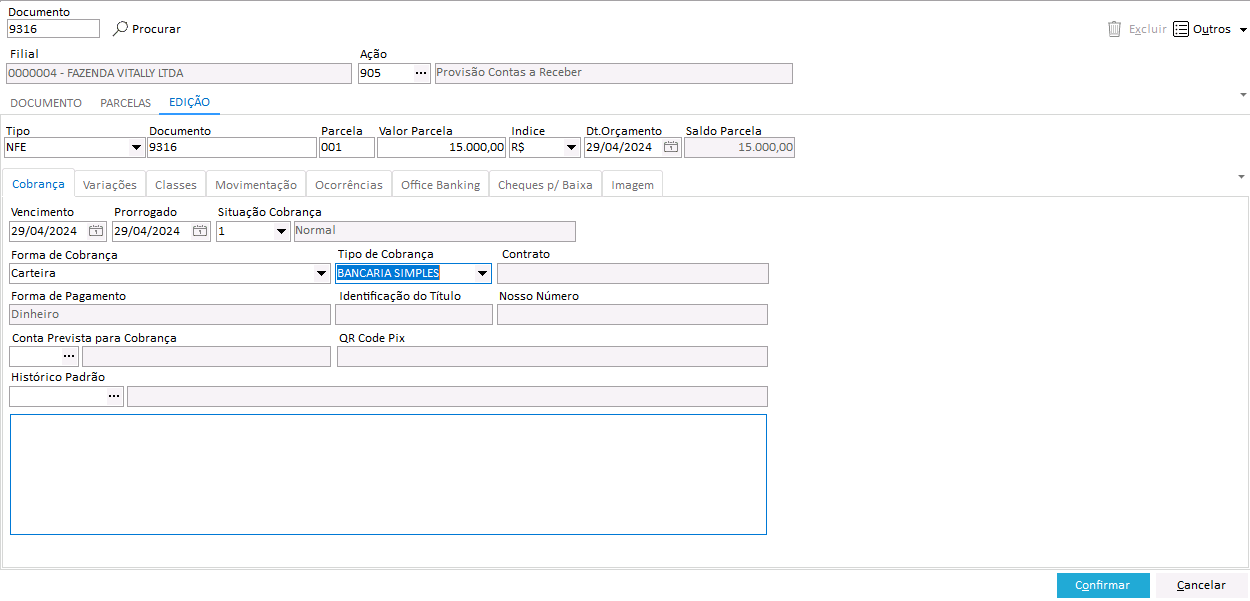Viewport: 1250px width, 601px height.
Task: Click the Cancelar button
Action: (x=1201, y=585)
